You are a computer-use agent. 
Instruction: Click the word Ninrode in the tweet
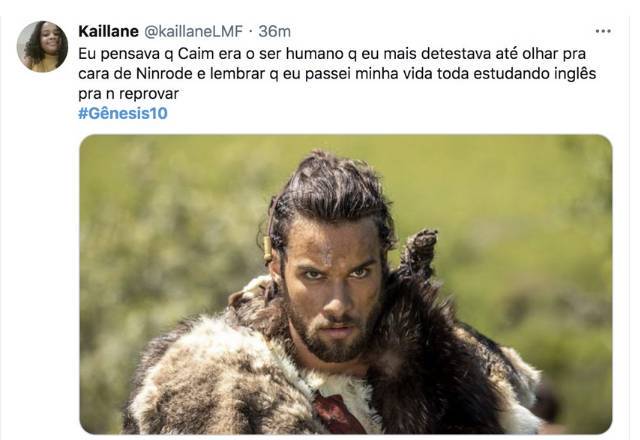[x=164, y=74]
